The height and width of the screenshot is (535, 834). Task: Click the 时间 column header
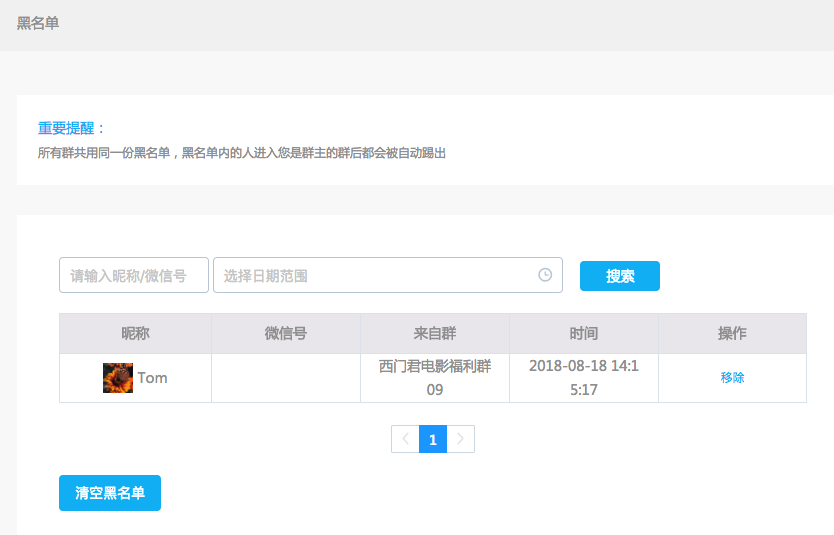pos(583,333)
